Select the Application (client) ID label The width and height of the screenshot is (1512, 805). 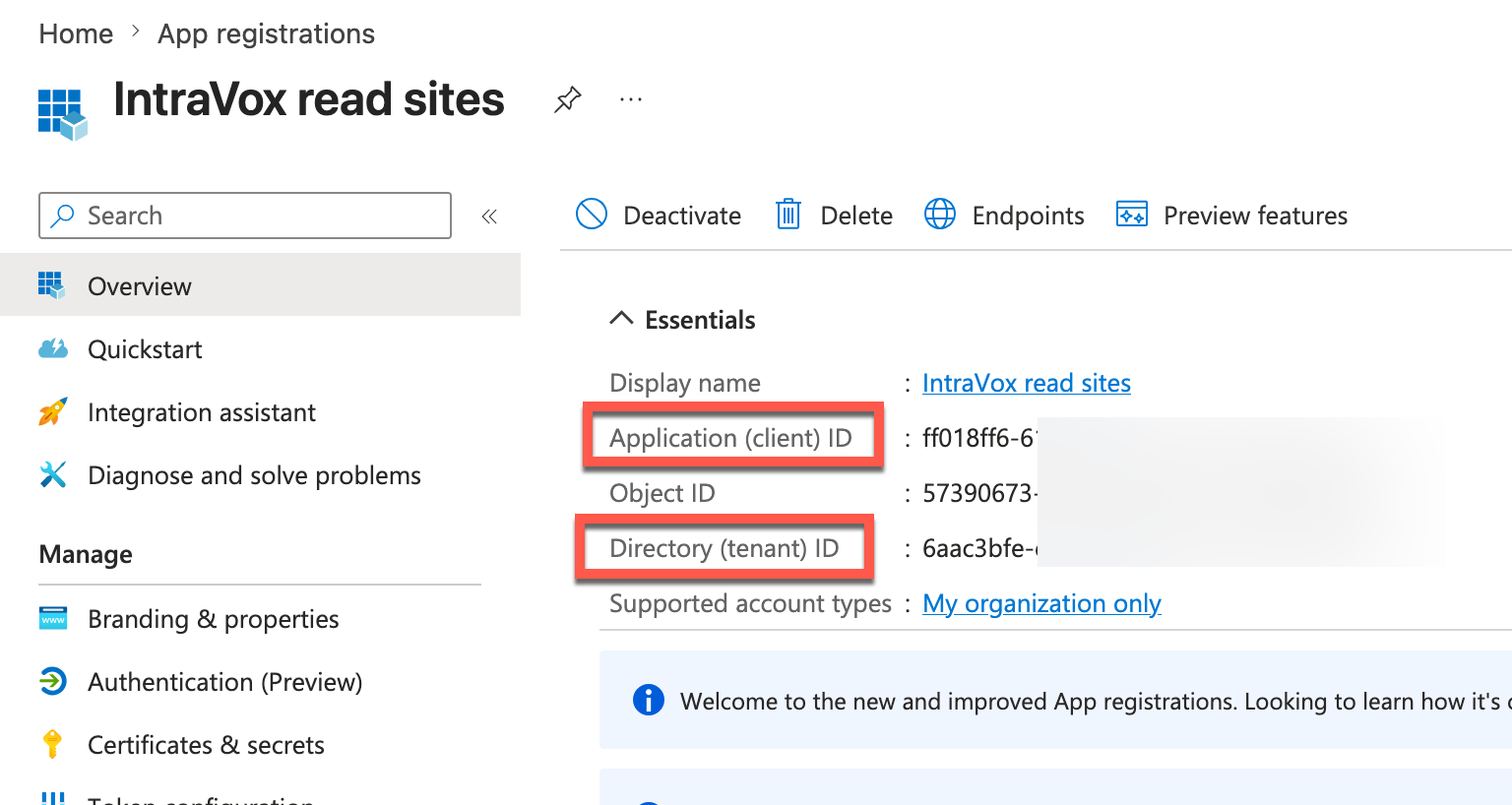[x=730, y=438]
